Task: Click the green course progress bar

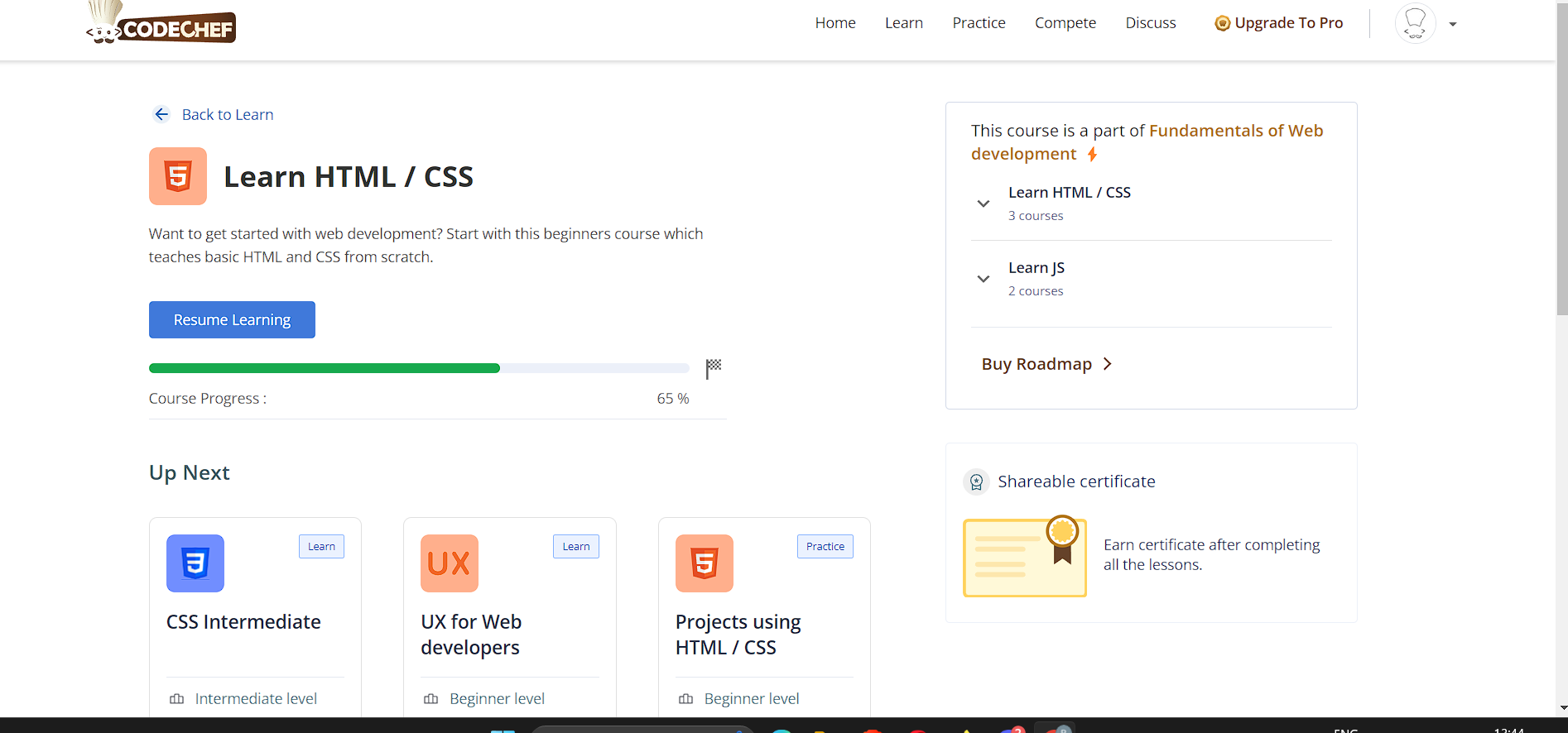Action: (x=325, y=368)
